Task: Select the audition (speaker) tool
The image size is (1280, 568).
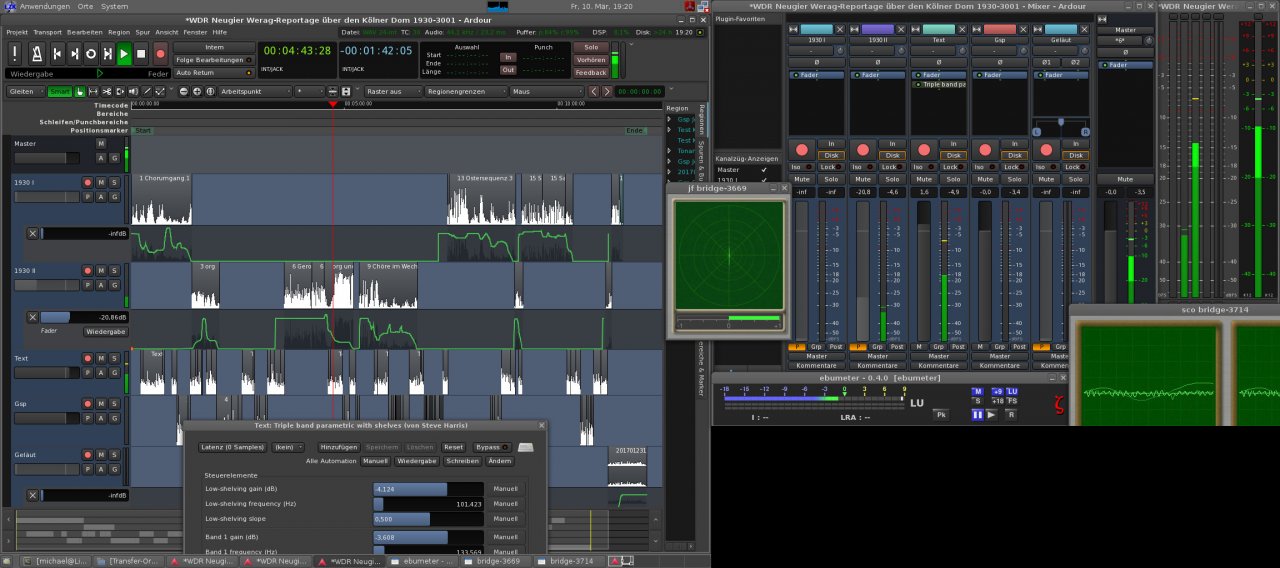Action: point(133,91)
